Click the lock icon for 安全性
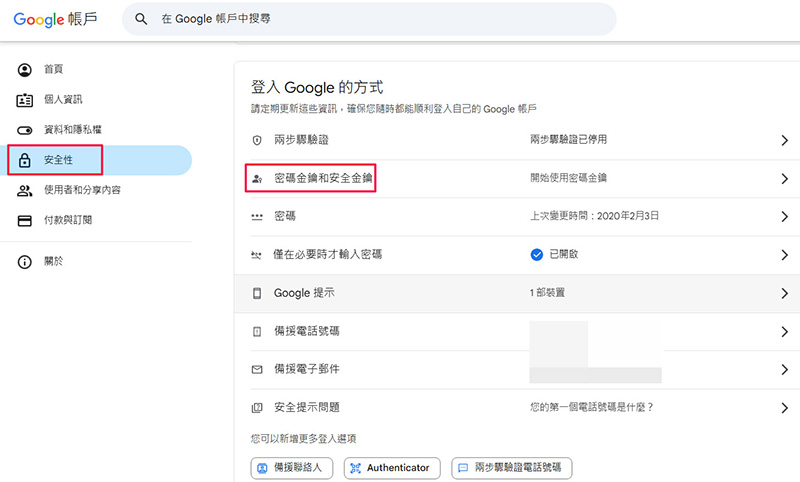Viewport: 800px width, 482px height. pos(25,160)
